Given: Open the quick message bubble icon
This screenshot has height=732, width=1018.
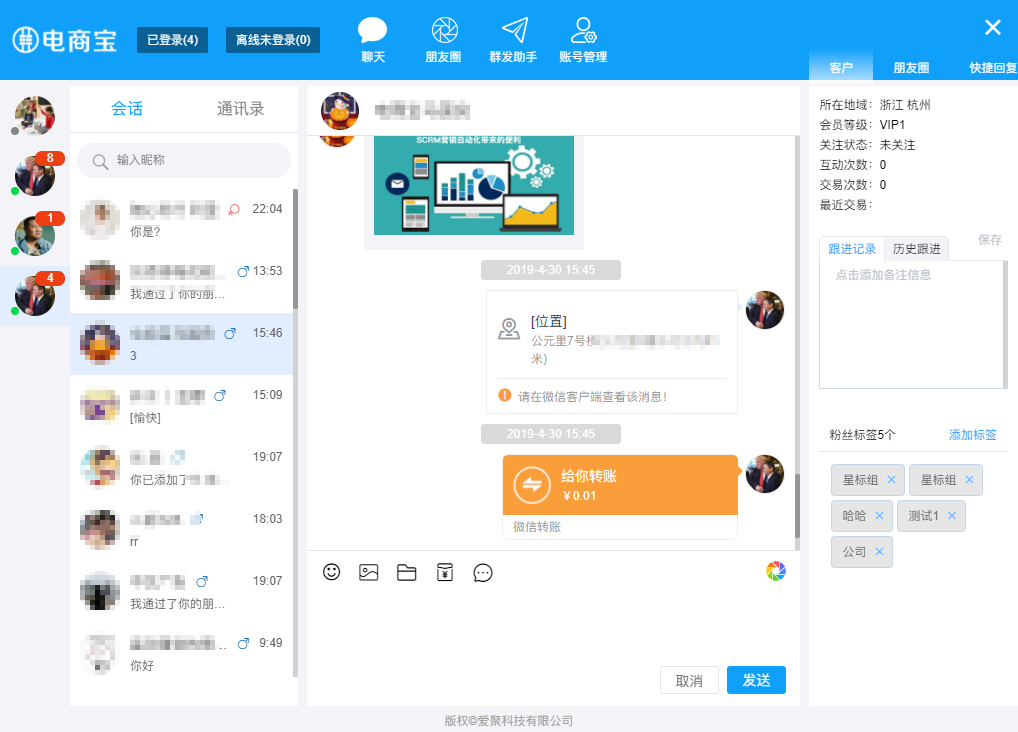Looking at the screenshot, I should pyautogui.click(x=483, y=572).
